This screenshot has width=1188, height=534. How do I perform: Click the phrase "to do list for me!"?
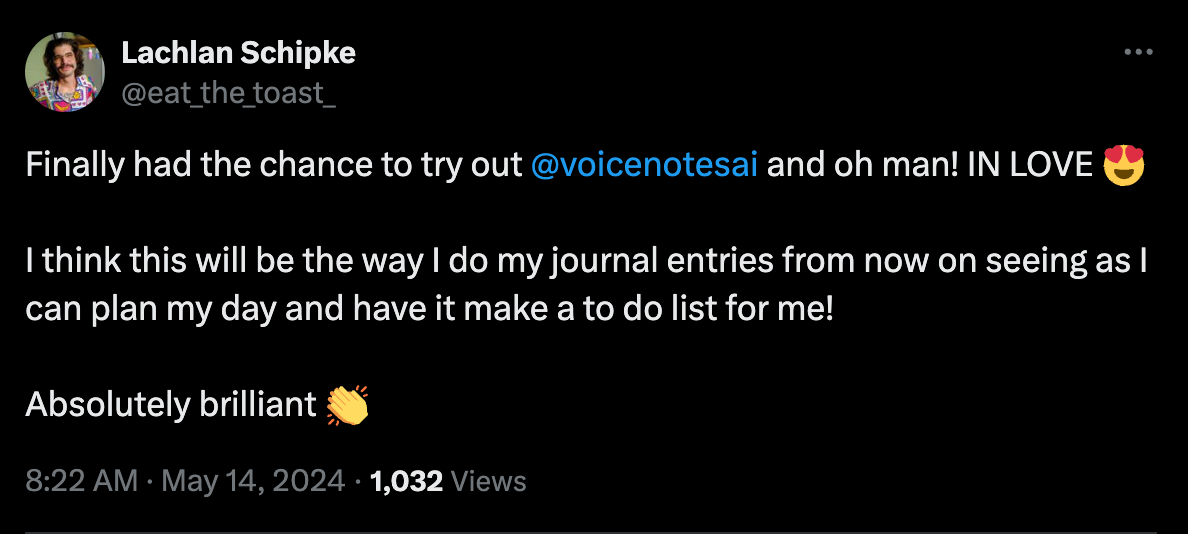(728, 308)
